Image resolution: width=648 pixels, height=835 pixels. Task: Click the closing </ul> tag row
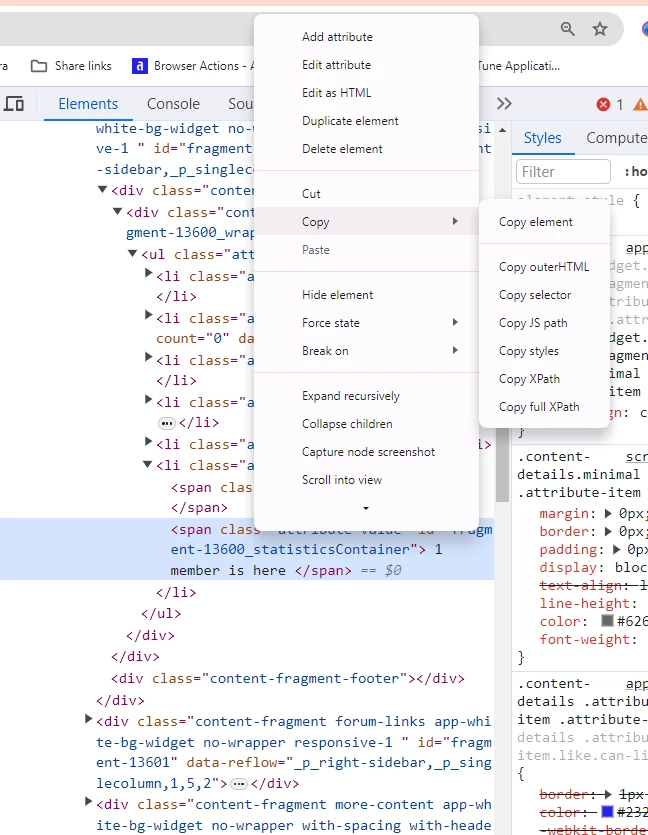coord(161,614)
